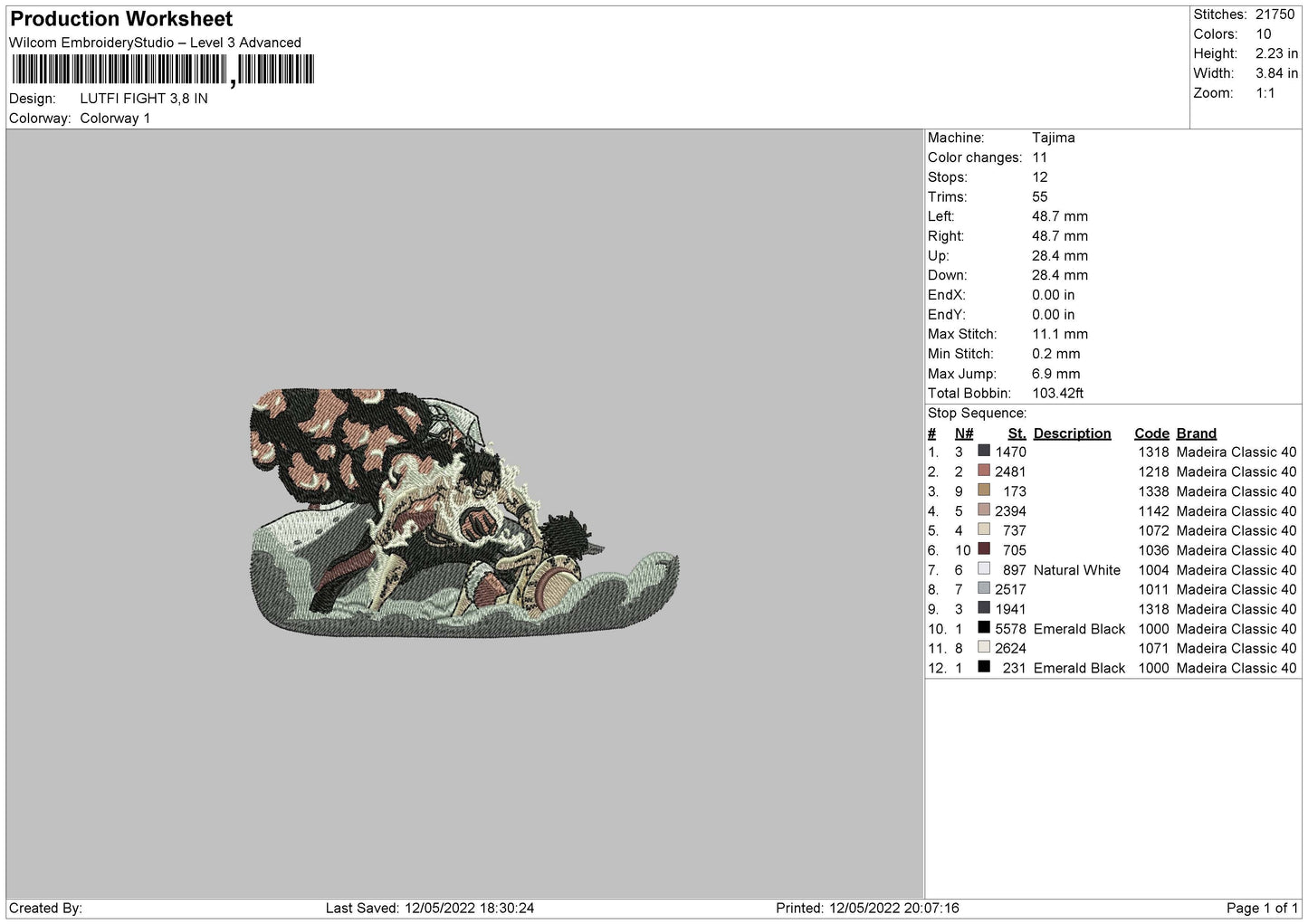Click the Production Worksheet title
Image resolution: width=1308 pixels, height=924 pixels.
coord(121,19)
